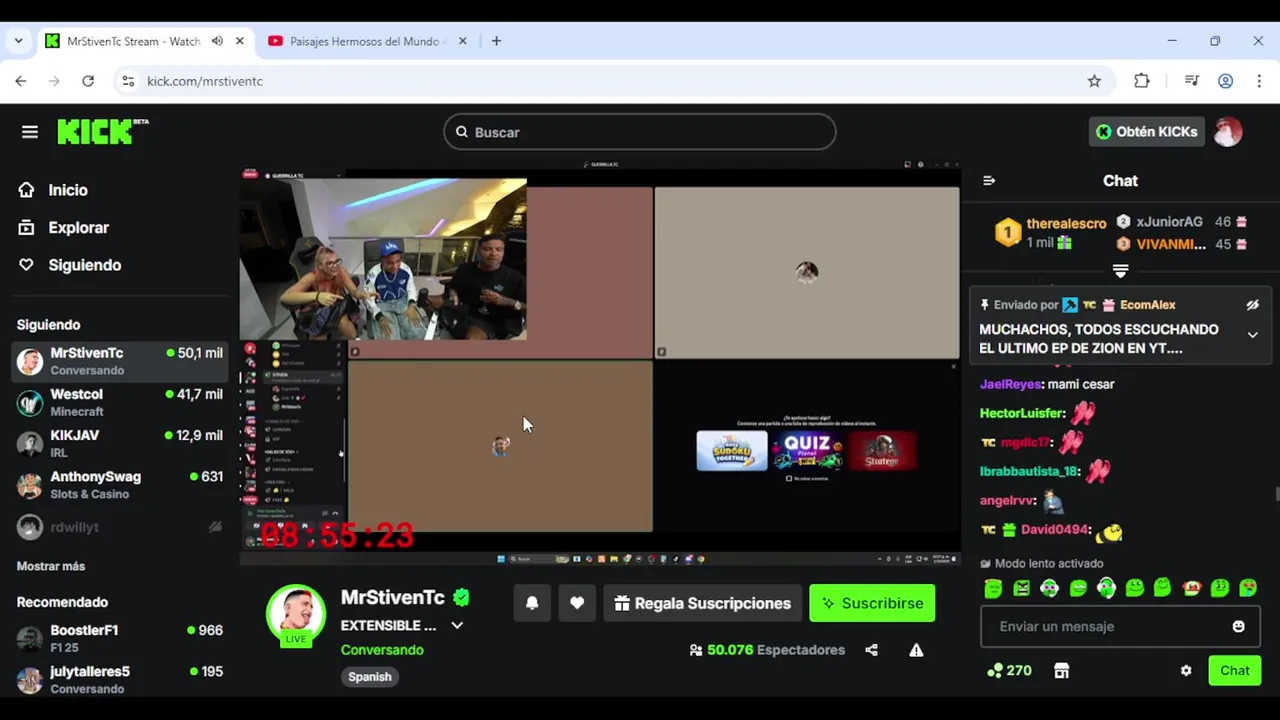Expand the stream title EXTENSIBLE chevron
Image resolution: width=1280 pixels, height=720 pixels.
click(x=457, y=625)
